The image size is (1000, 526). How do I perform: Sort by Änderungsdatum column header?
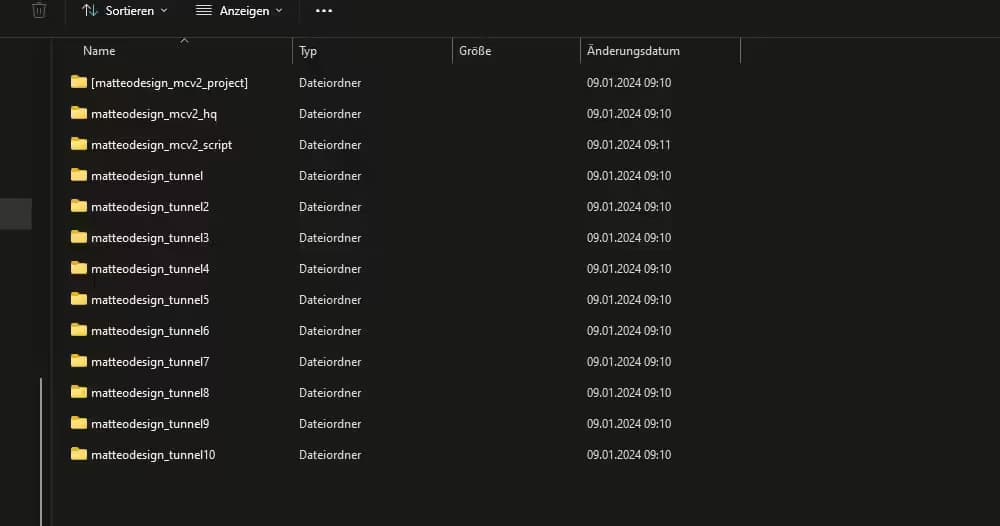[x=633, y=51]
